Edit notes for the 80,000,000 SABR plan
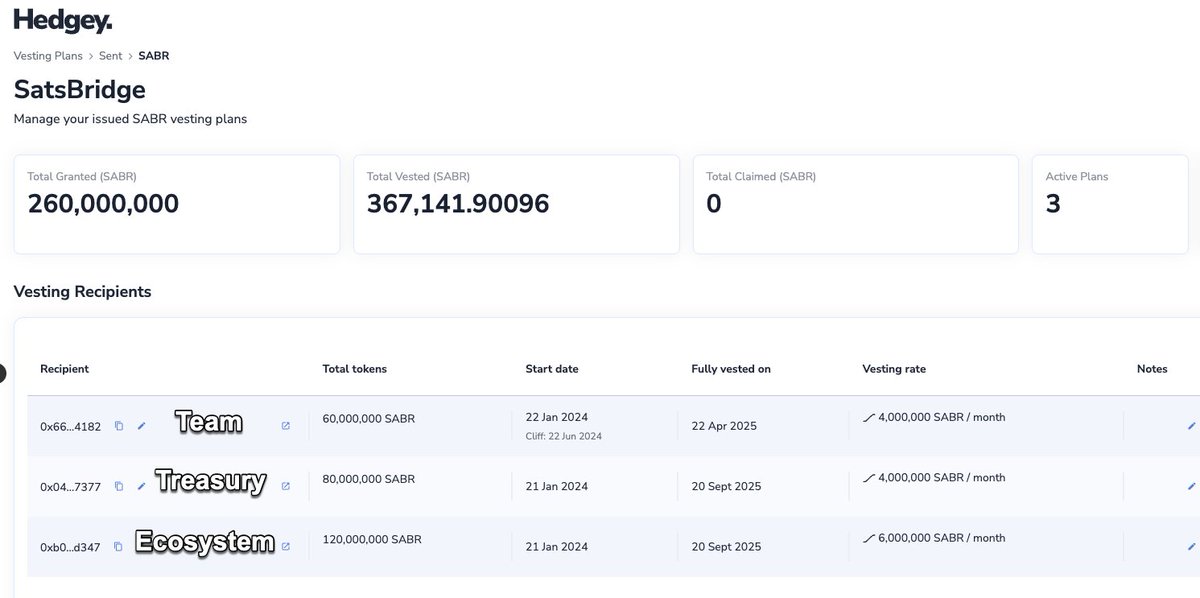The image size is (1200, 598). [x=1191, y=486]
